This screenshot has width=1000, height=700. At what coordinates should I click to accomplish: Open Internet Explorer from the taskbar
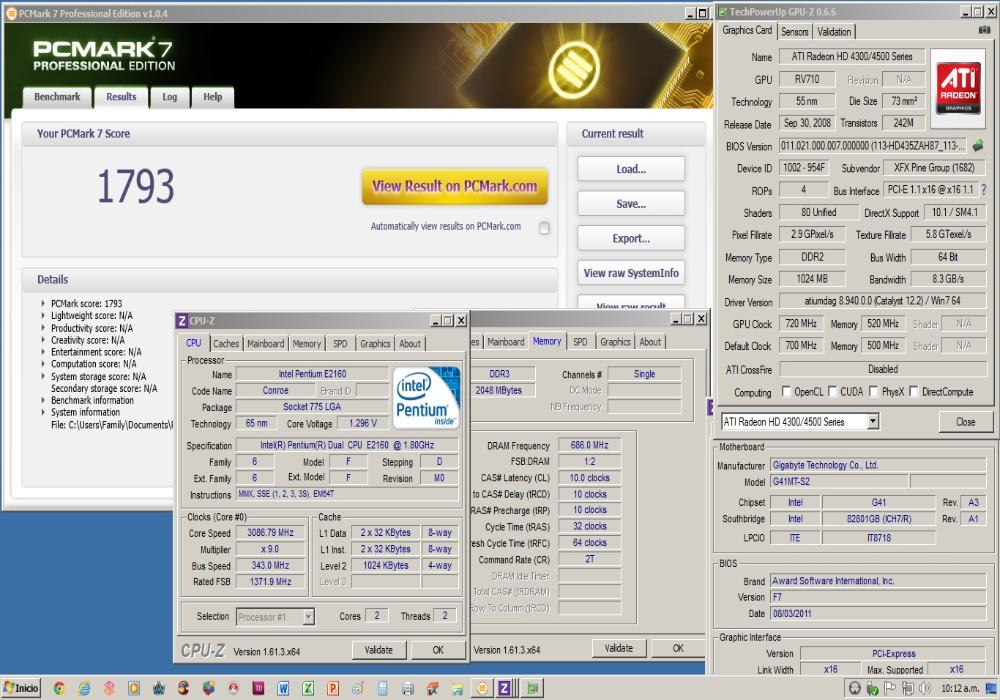[x=84, y=688]
